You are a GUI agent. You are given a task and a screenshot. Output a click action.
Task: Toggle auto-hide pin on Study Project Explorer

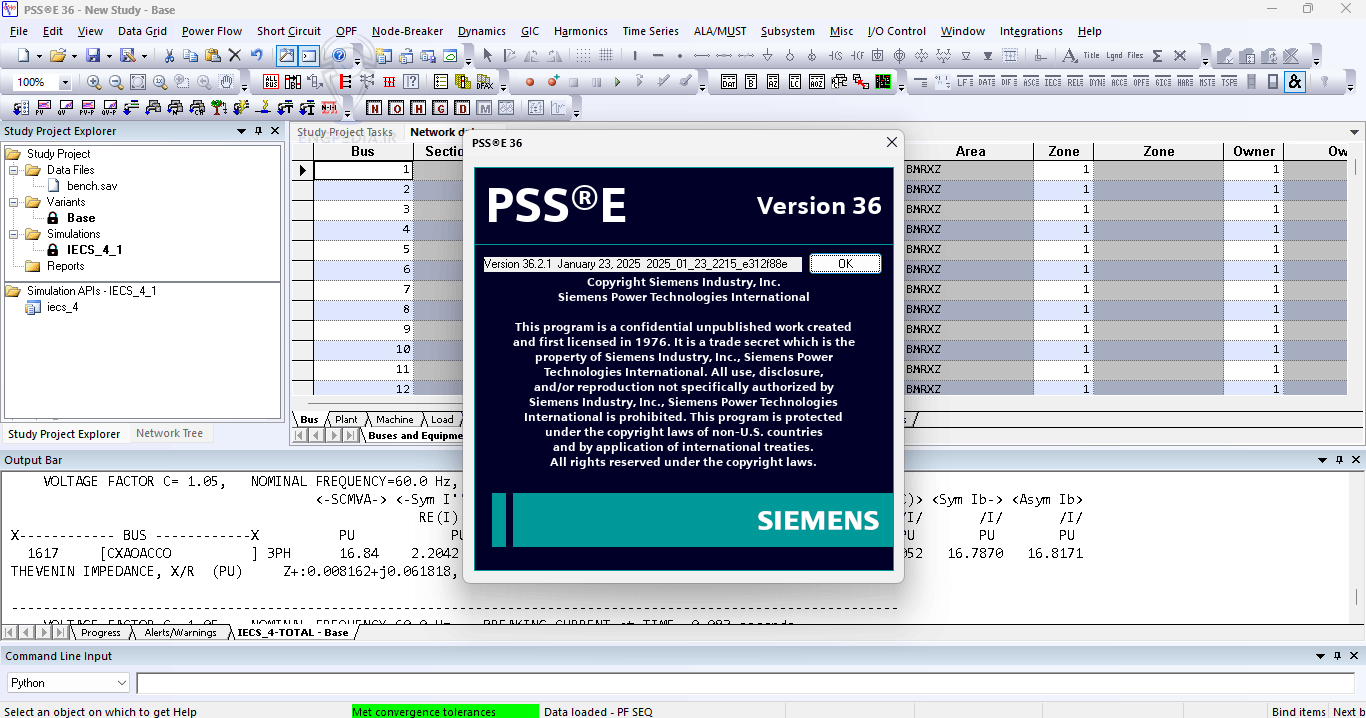(x=259, y=131)
